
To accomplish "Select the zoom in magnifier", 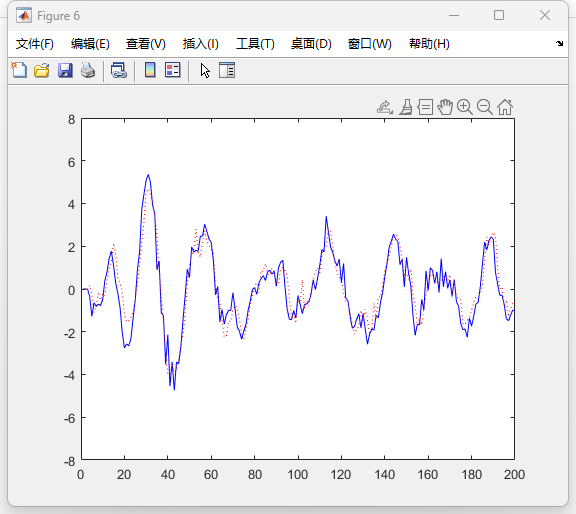I will pyautogui.click(x=465, y=107).
